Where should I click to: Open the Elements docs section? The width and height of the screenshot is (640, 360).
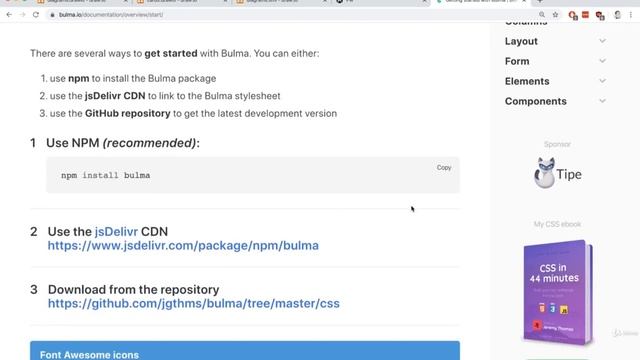527,81
